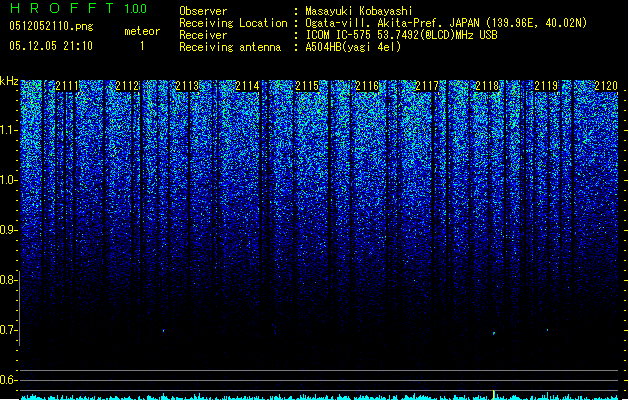This screenshot has width=629, height=400.
Task: Click the meteor label
Action: (142, 31)
